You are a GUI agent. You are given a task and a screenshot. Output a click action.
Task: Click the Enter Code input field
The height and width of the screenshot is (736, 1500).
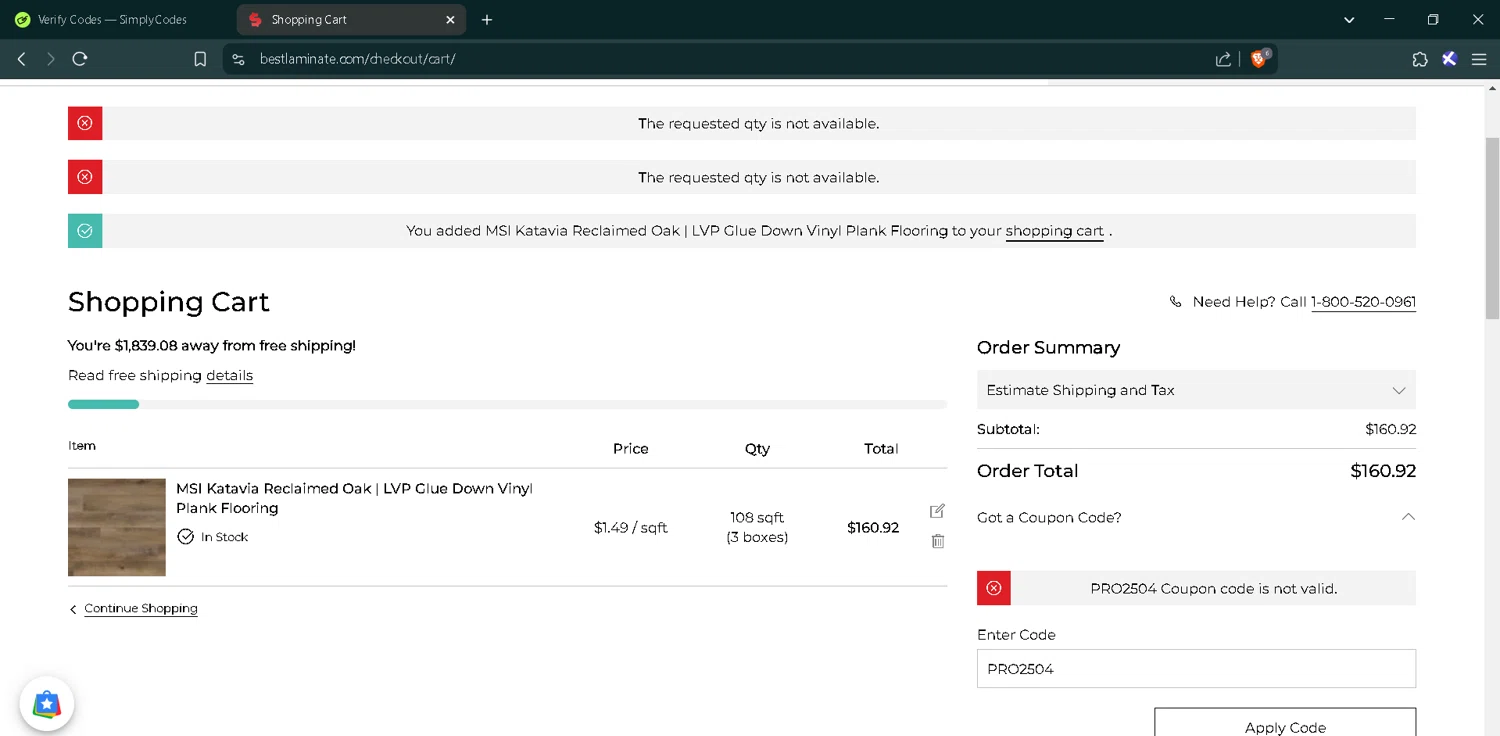point(1196,669)
